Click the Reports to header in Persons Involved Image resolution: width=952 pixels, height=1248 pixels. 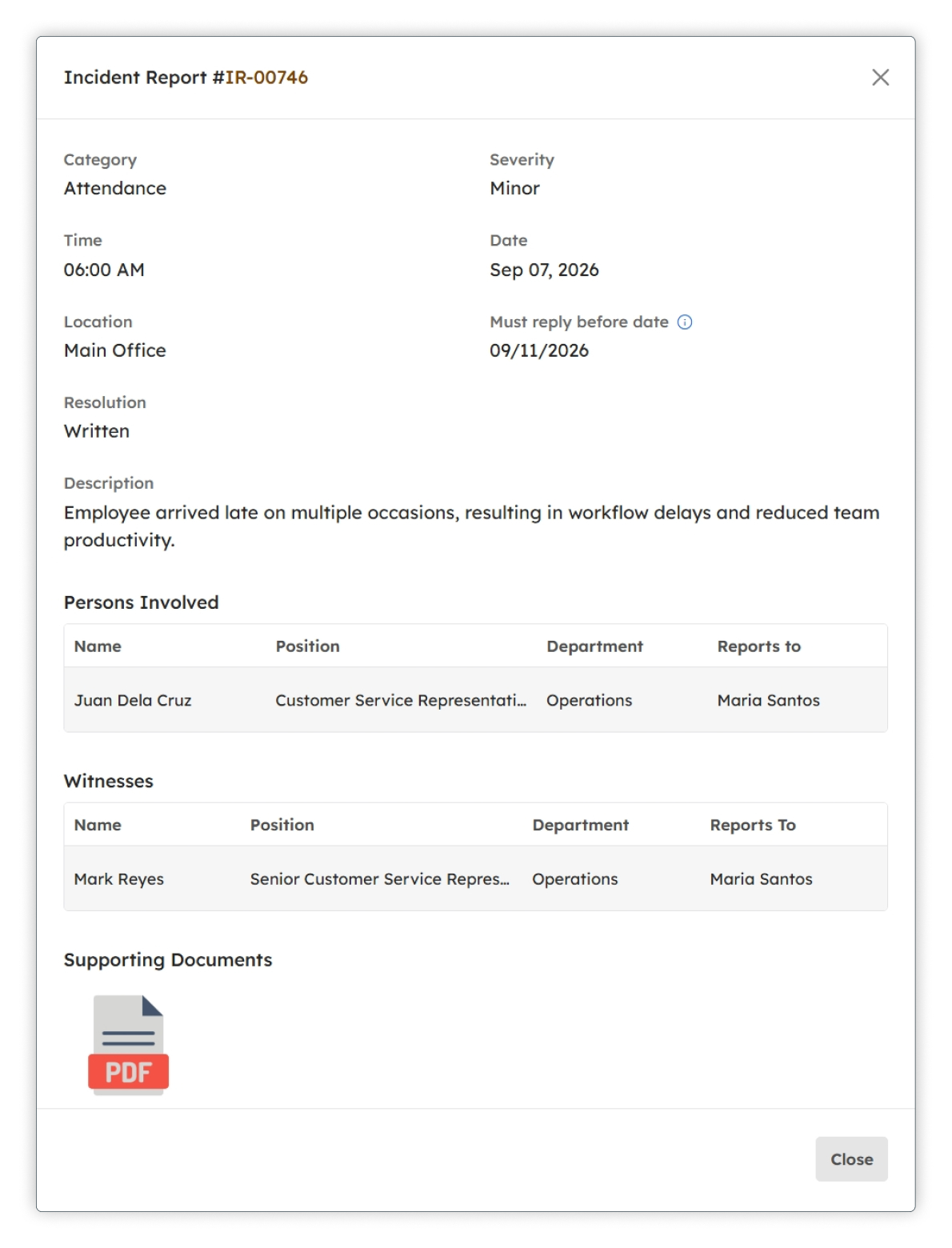pyautogui.click(x=758, y=646)
